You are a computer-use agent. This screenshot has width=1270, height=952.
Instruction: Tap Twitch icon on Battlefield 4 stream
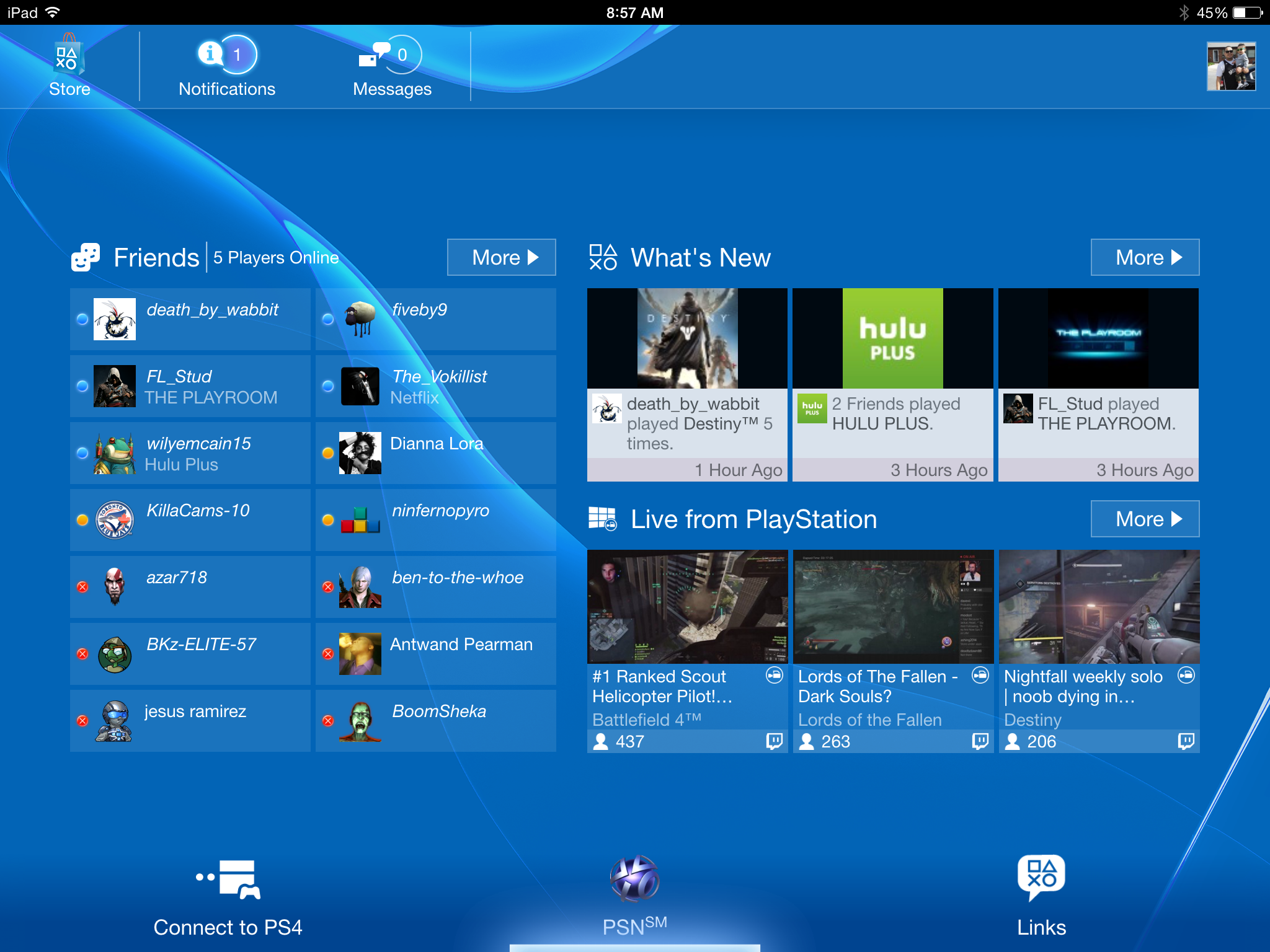[x=774, y=741]
